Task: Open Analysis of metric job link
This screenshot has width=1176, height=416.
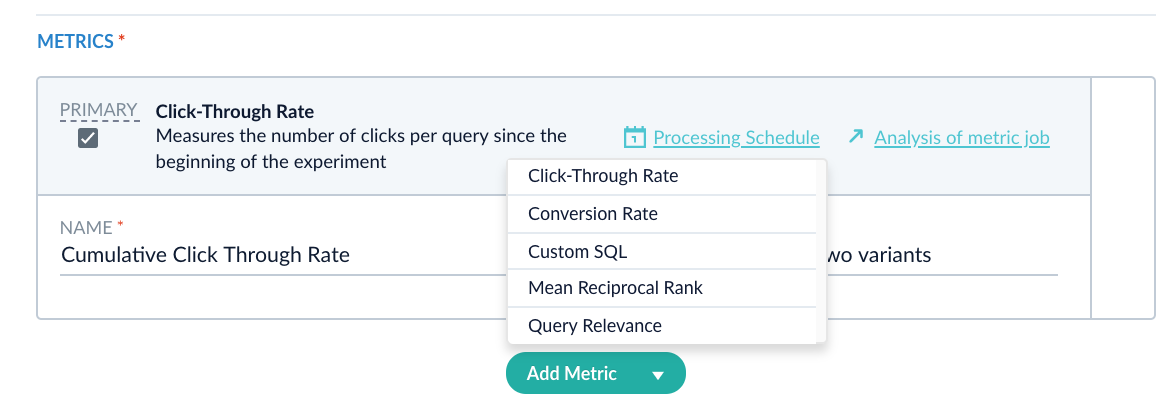Action: coord(961,138)
